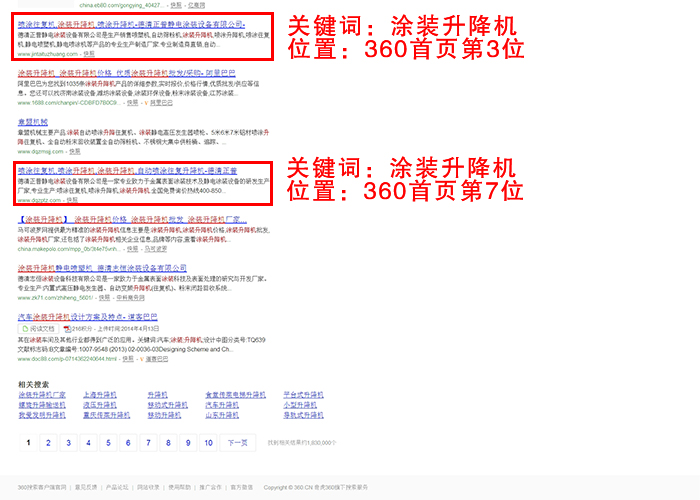Open footer link 推广合作
Screen dimensions: 700x500
210,488
